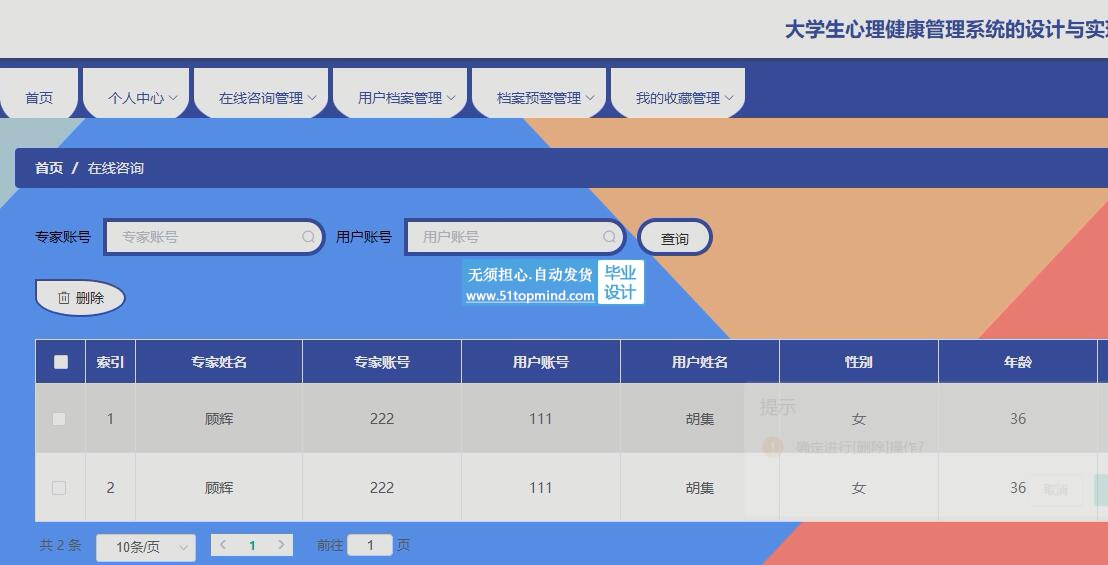This screenshot has width=1108, height=565.
Task: Click the search icon in 用户账号 field
Action: [x=609, y=237]
